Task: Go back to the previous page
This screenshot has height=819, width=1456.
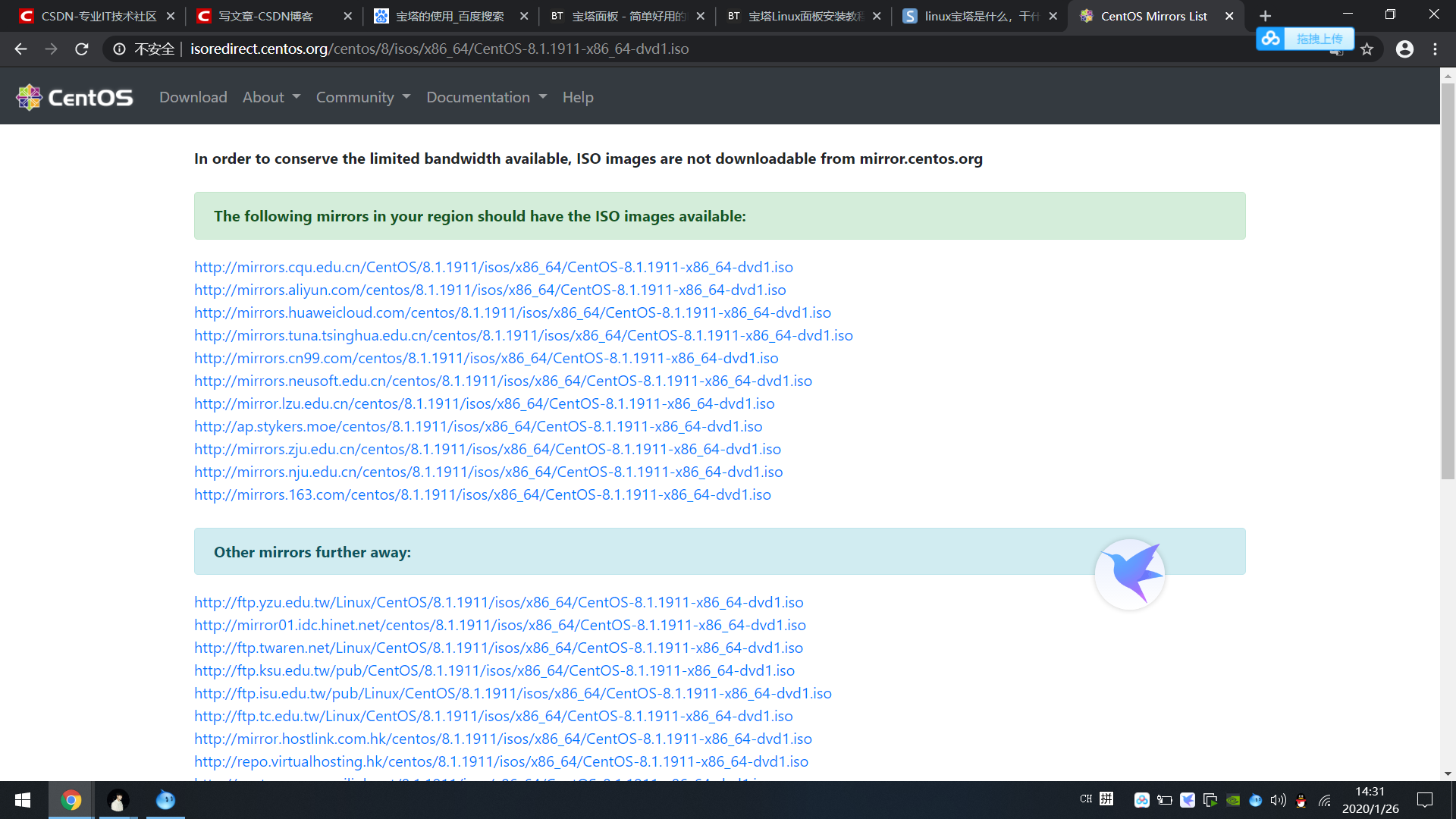Action: tap(20, 49)
